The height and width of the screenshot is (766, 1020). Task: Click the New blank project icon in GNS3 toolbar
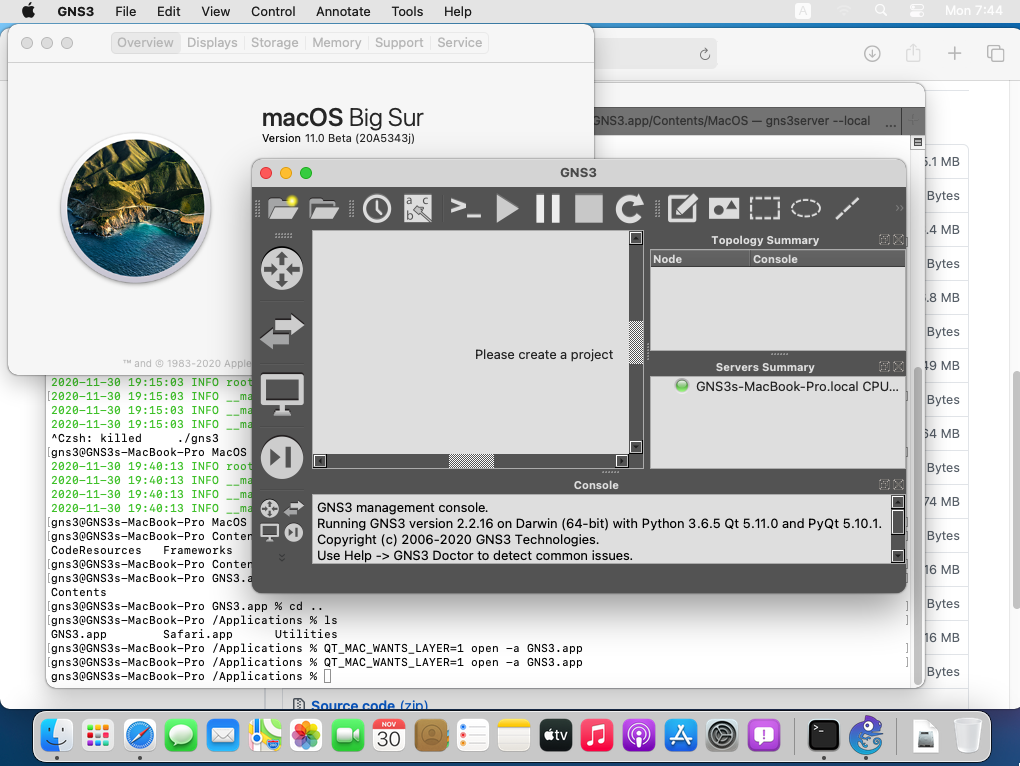282,208
